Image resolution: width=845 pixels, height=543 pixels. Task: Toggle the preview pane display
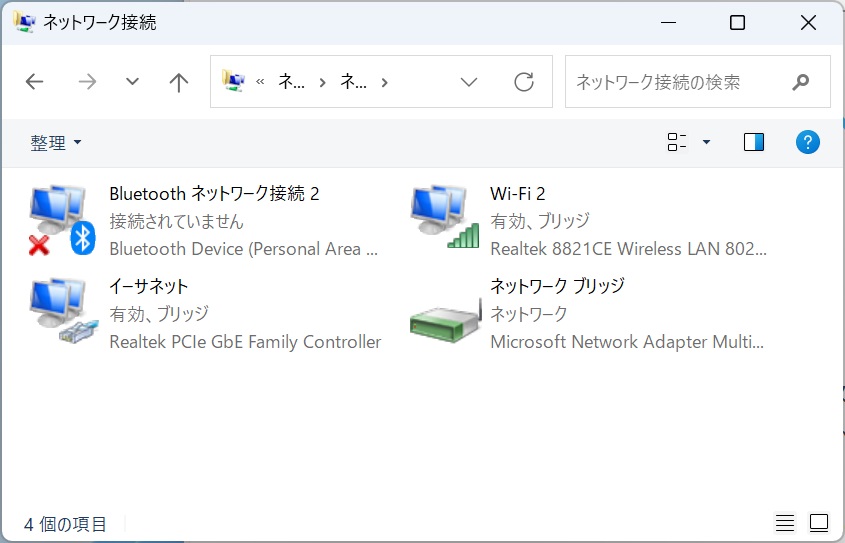(754, 142)
